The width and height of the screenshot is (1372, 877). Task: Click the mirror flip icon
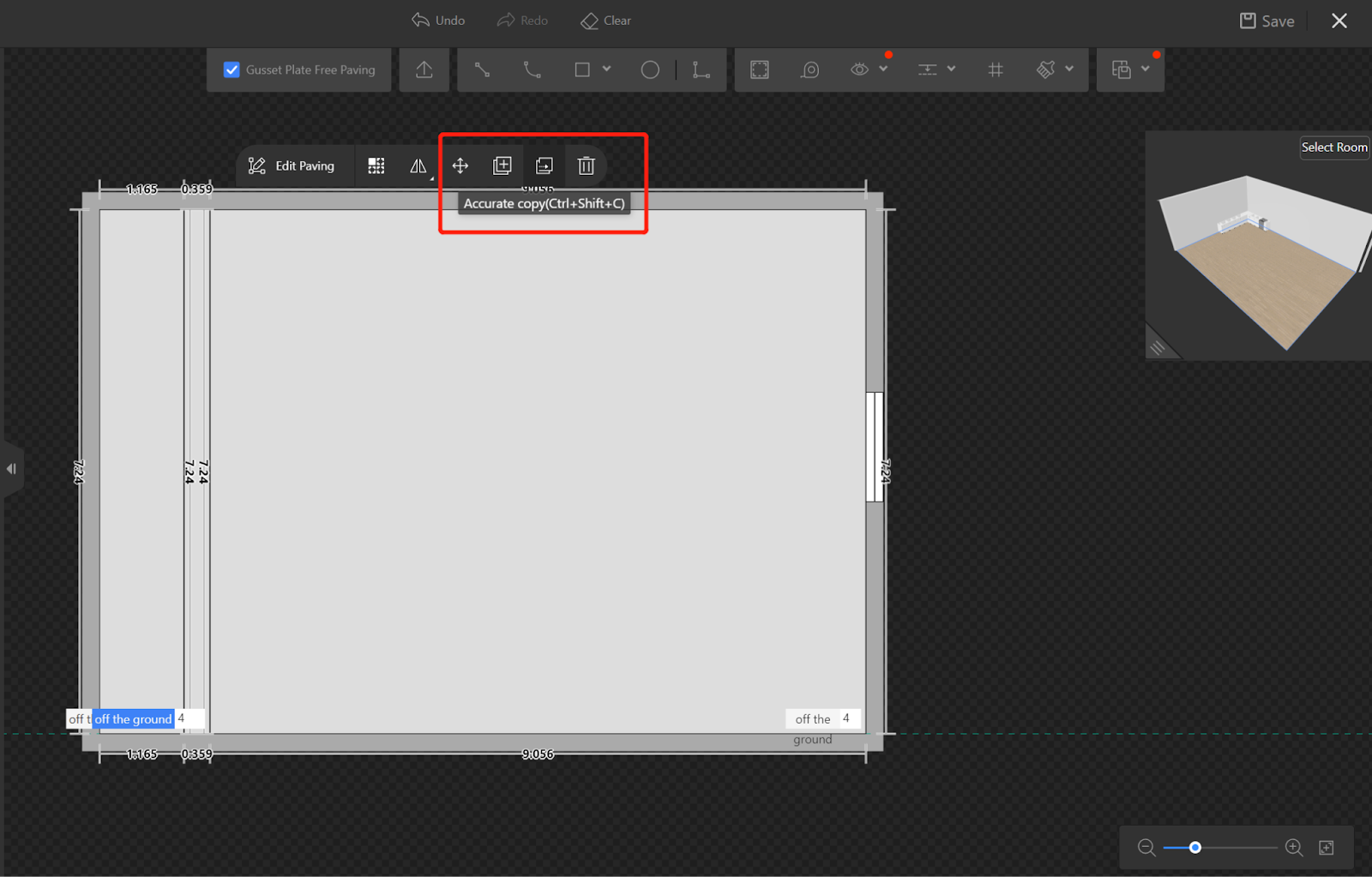[x=418, y=166]
